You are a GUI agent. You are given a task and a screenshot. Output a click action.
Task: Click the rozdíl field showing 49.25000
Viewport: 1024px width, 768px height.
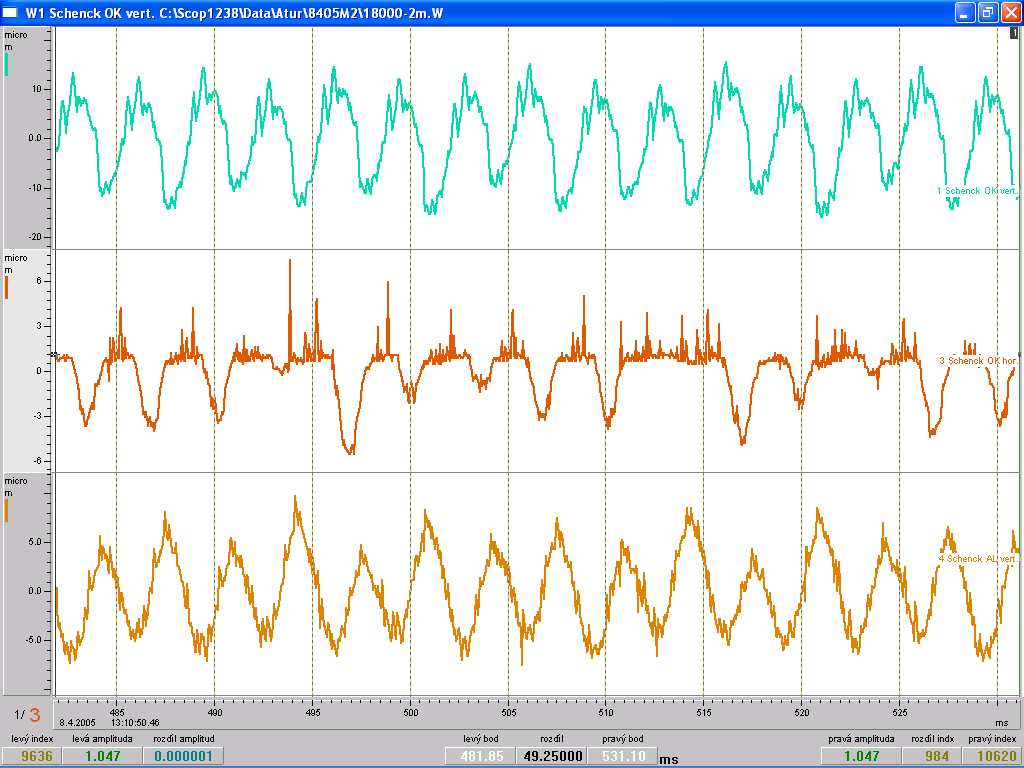pyautogui.click(x=552, y=756)
